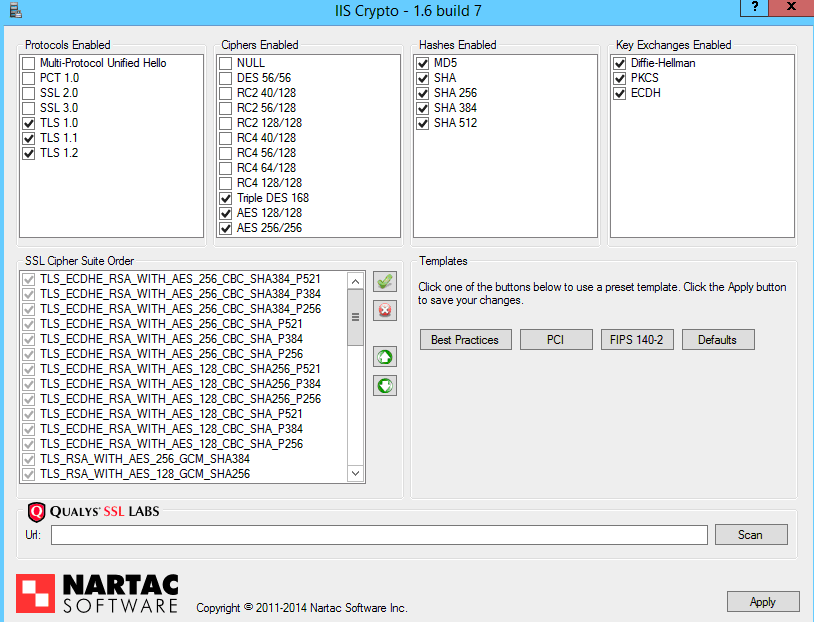
Task: Click the Nartac Software logo
Action: point(97,592)
